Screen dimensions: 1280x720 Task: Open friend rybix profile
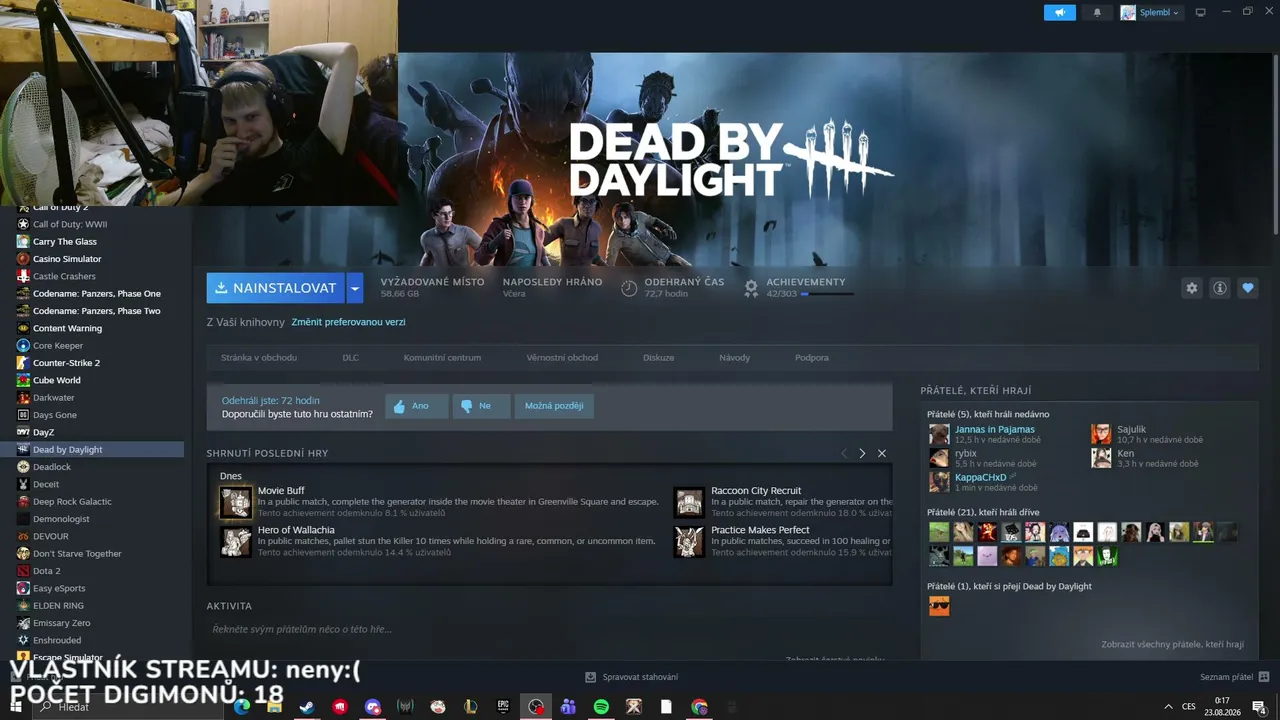[965, 454]
